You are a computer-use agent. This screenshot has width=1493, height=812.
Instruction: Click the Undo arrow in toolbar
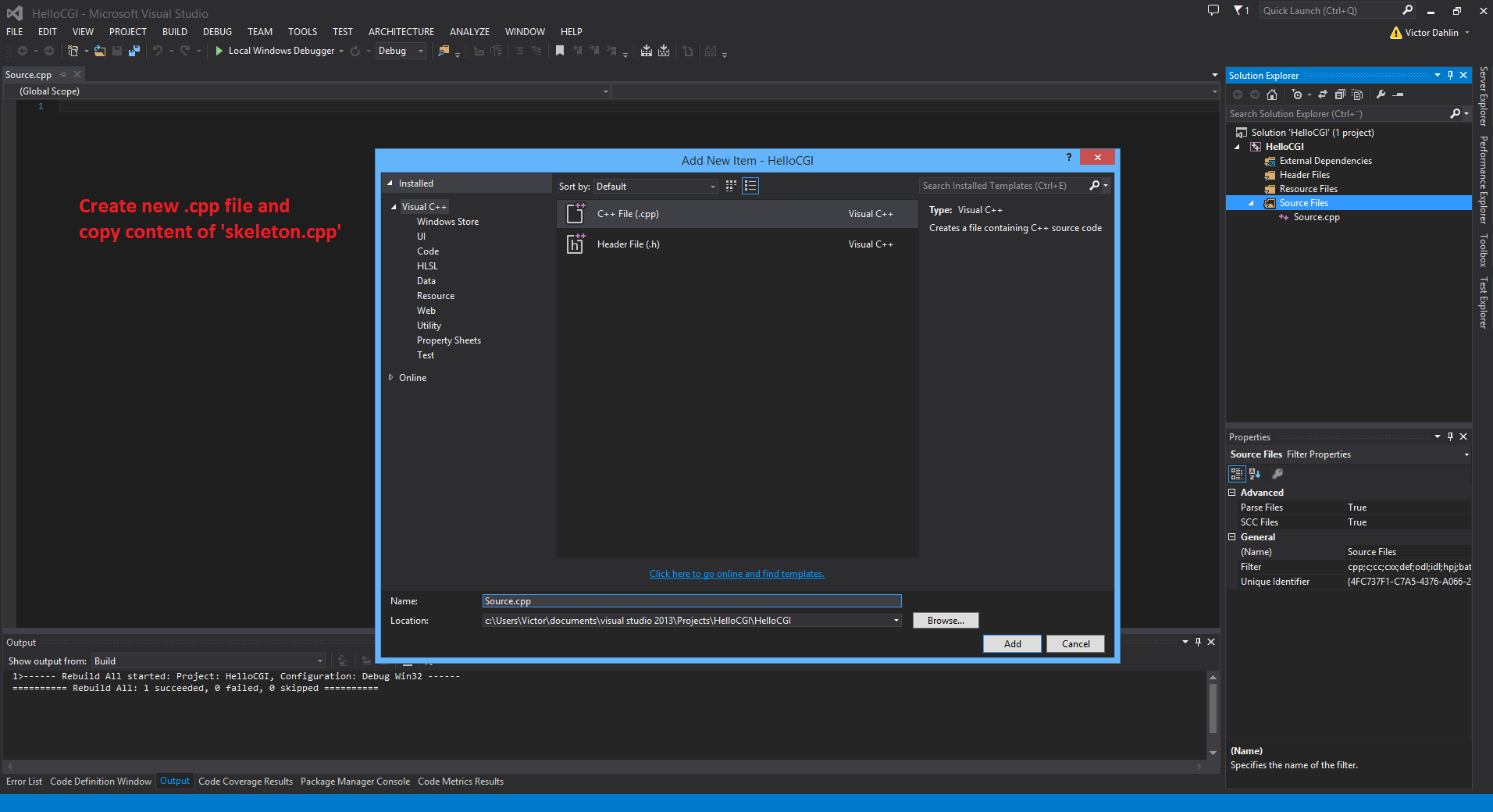[x=158, y=51]
